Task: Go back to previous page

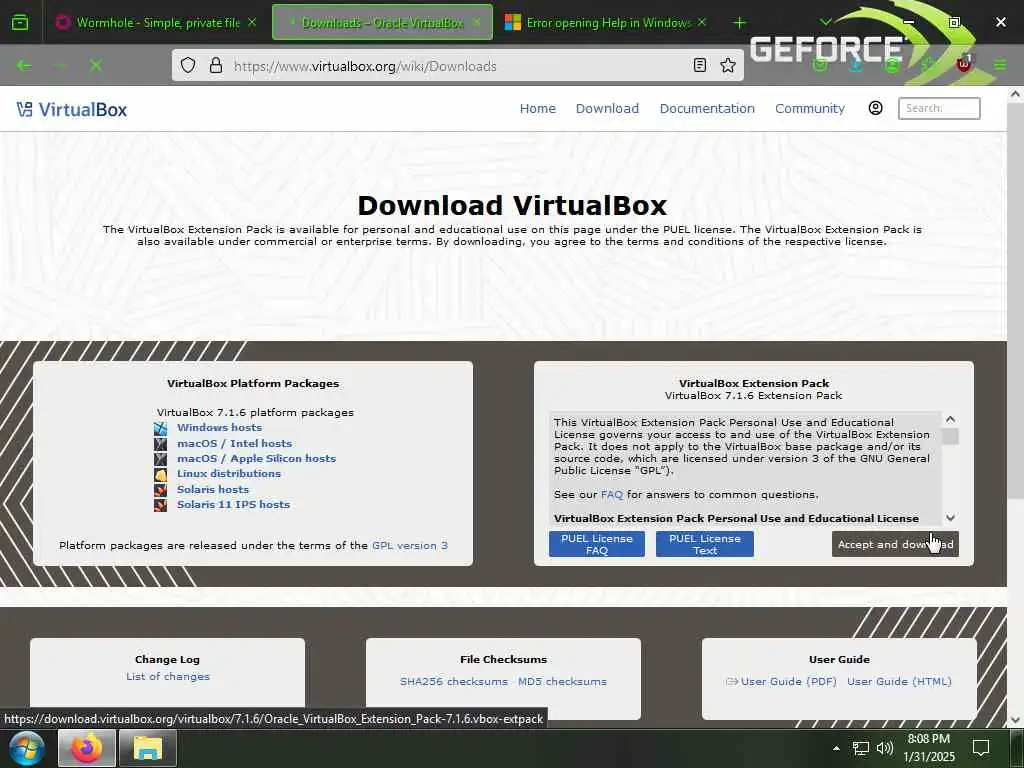Action: [24, 65]
